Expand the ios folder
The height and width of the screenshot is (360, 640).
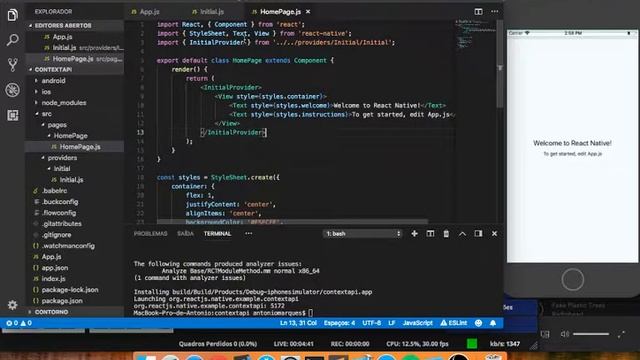click(46, 92)
